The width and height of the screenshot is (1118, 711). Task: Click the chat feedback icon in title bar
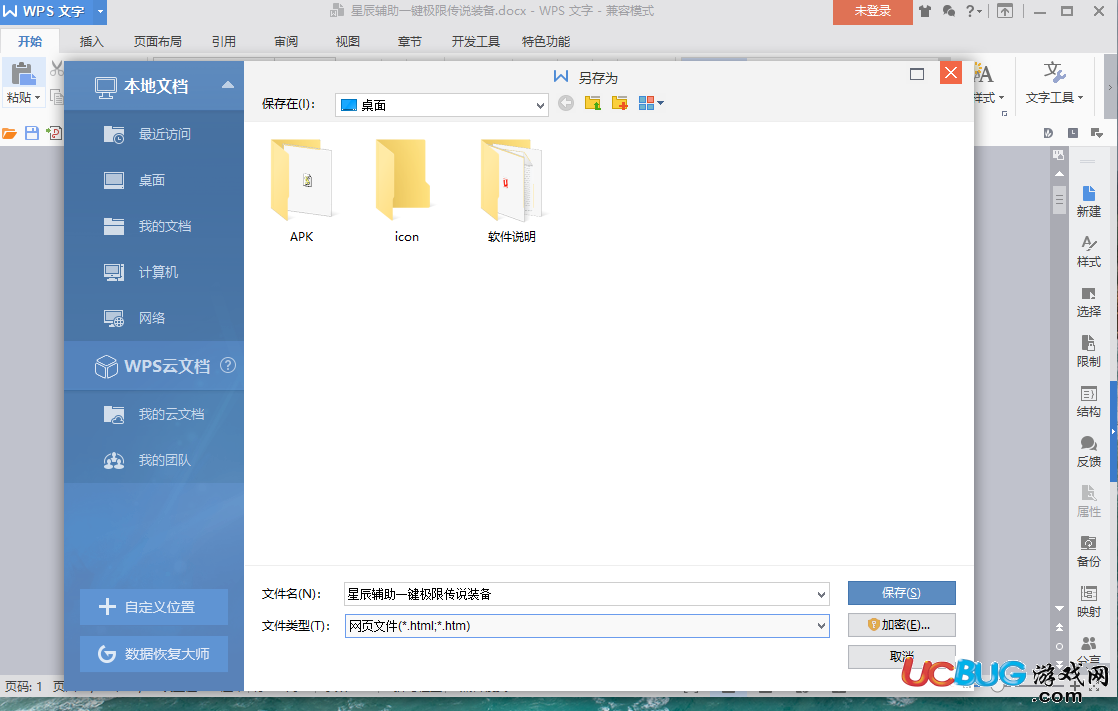(948, 11)
